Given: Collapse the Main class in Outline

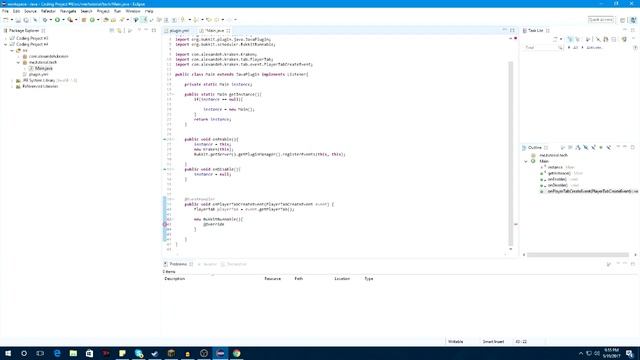Looking at the screenshot, I should click(x=526, y=162).
